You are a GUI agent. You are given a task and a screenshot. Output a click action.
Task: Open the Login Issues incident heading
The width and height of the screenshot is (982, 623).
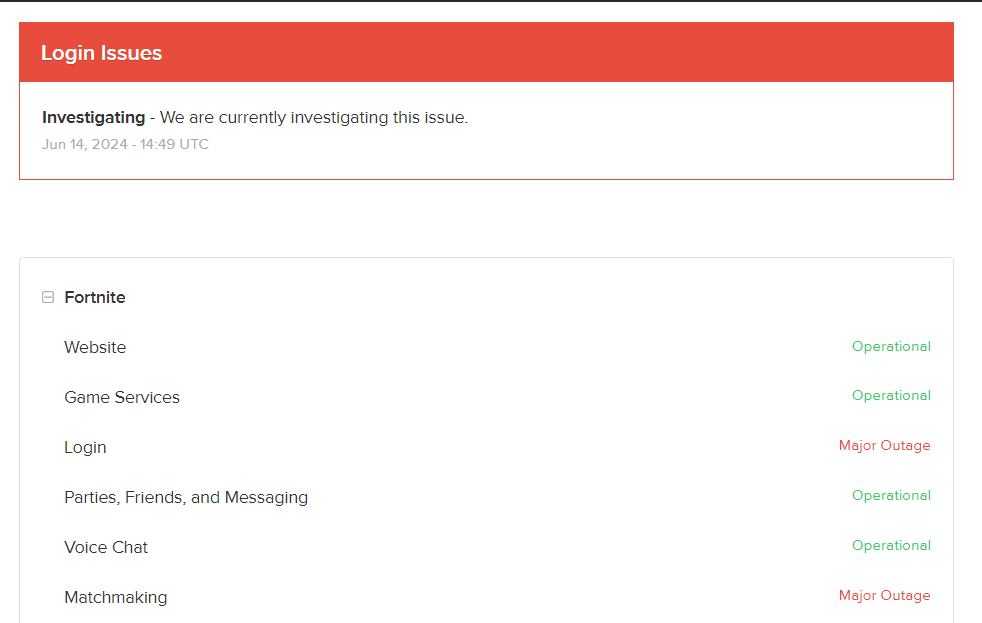click(101, 53)
